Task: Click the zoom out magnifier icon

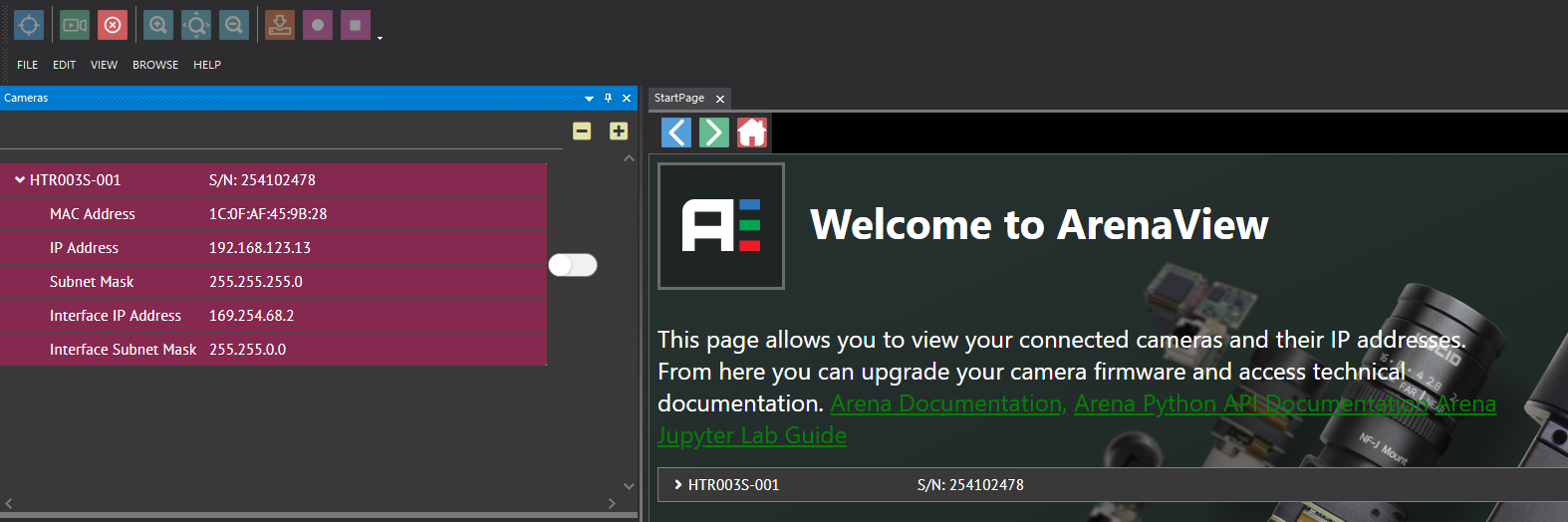Action: click(234, 25)
